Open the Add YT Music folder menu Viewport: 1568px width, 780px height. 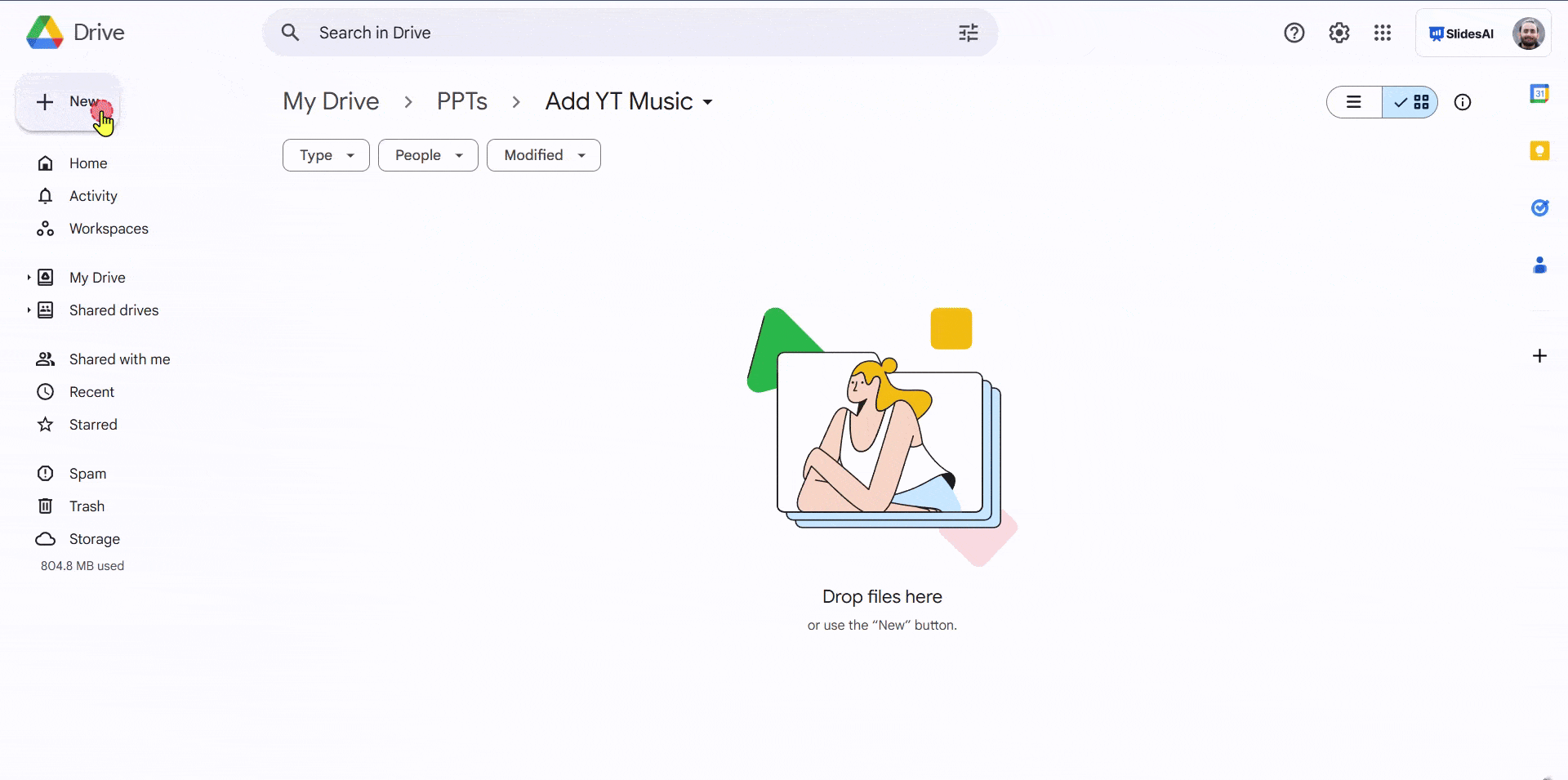point(706,101)
